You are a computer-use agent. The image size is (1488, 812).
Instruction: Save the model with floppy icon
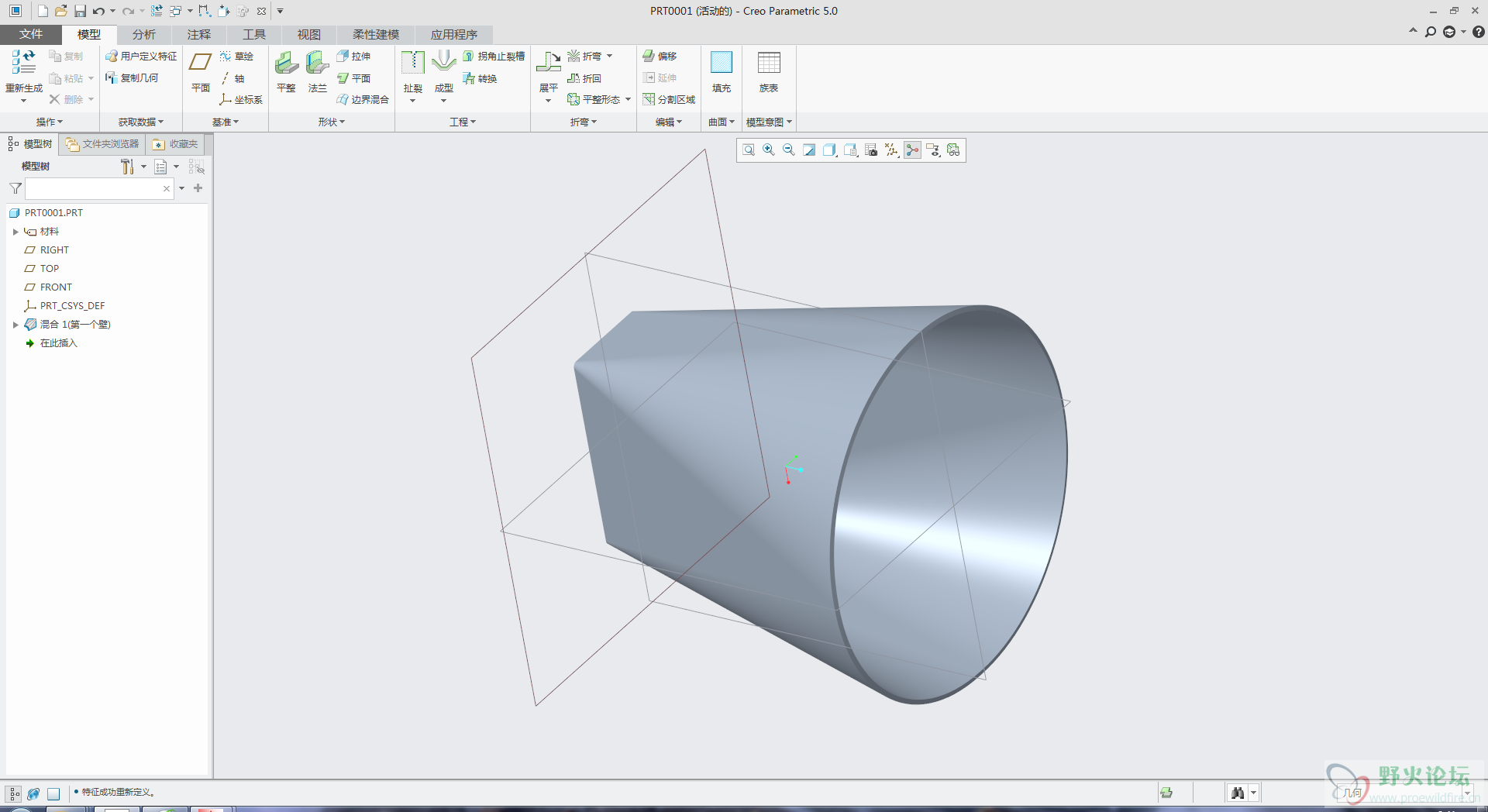(80, 11)
